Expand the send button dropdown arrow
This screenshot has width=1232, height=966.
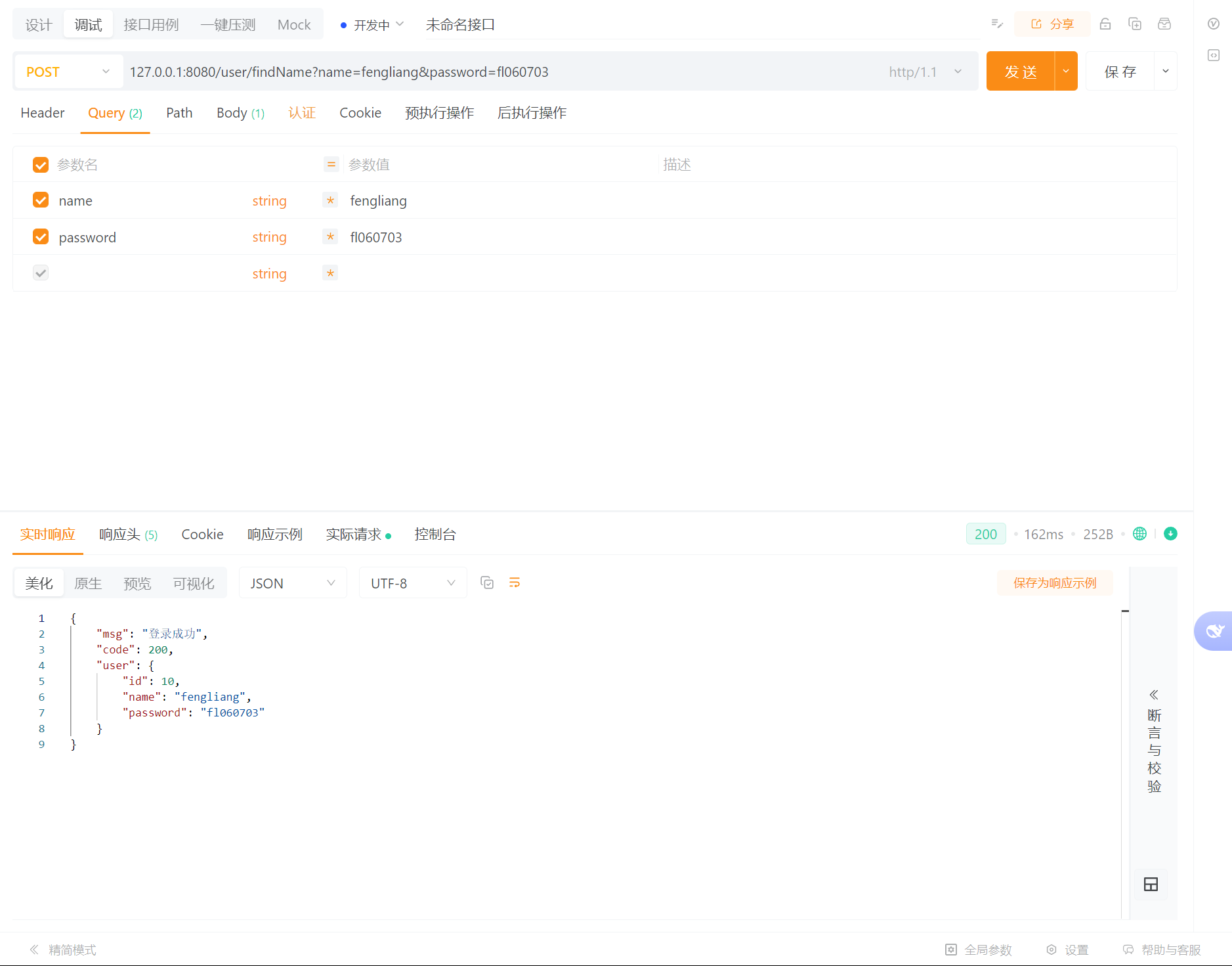(1066, 71)
